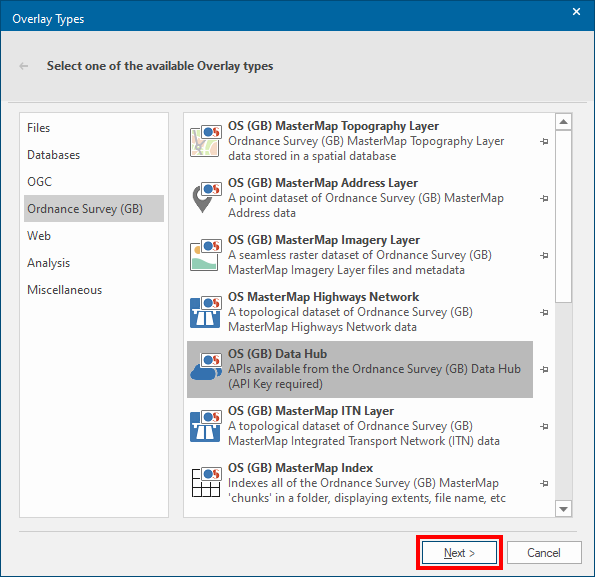
Task: Open the Analysis category
Action: pos(94,263)
